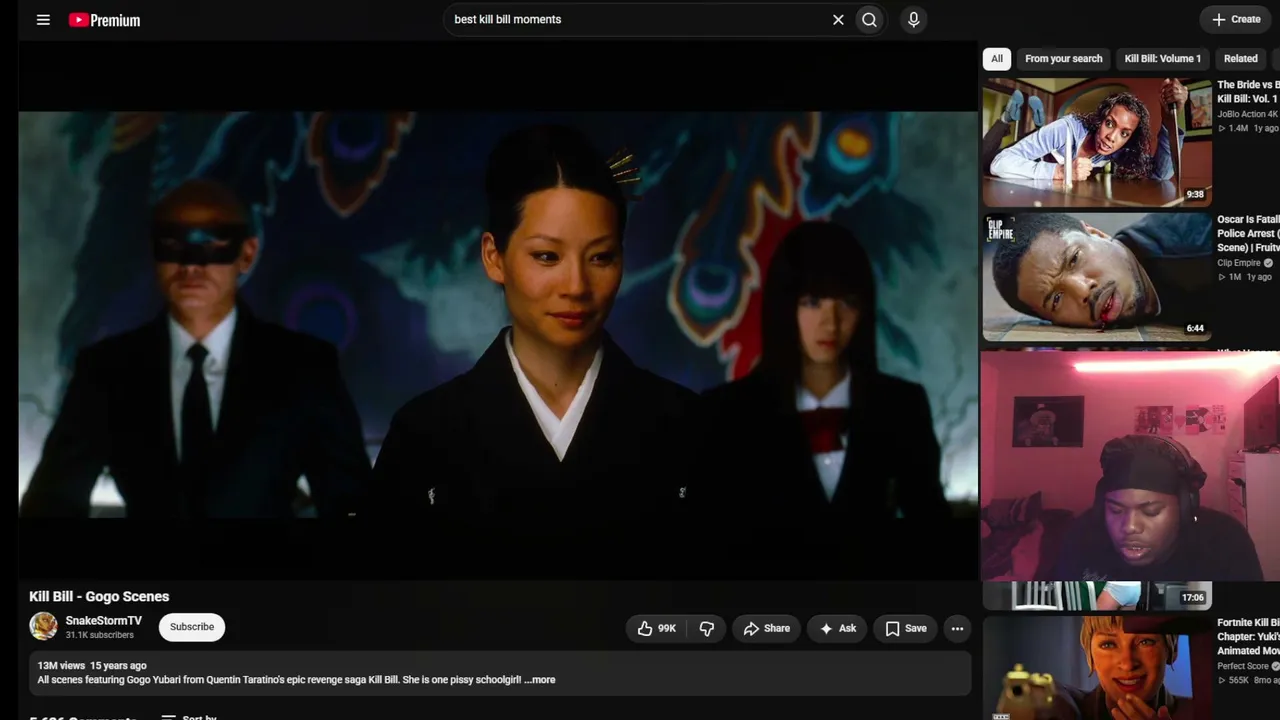
Task: Open SnakeStormTV channel avatar
Action: tap(43, 627)
